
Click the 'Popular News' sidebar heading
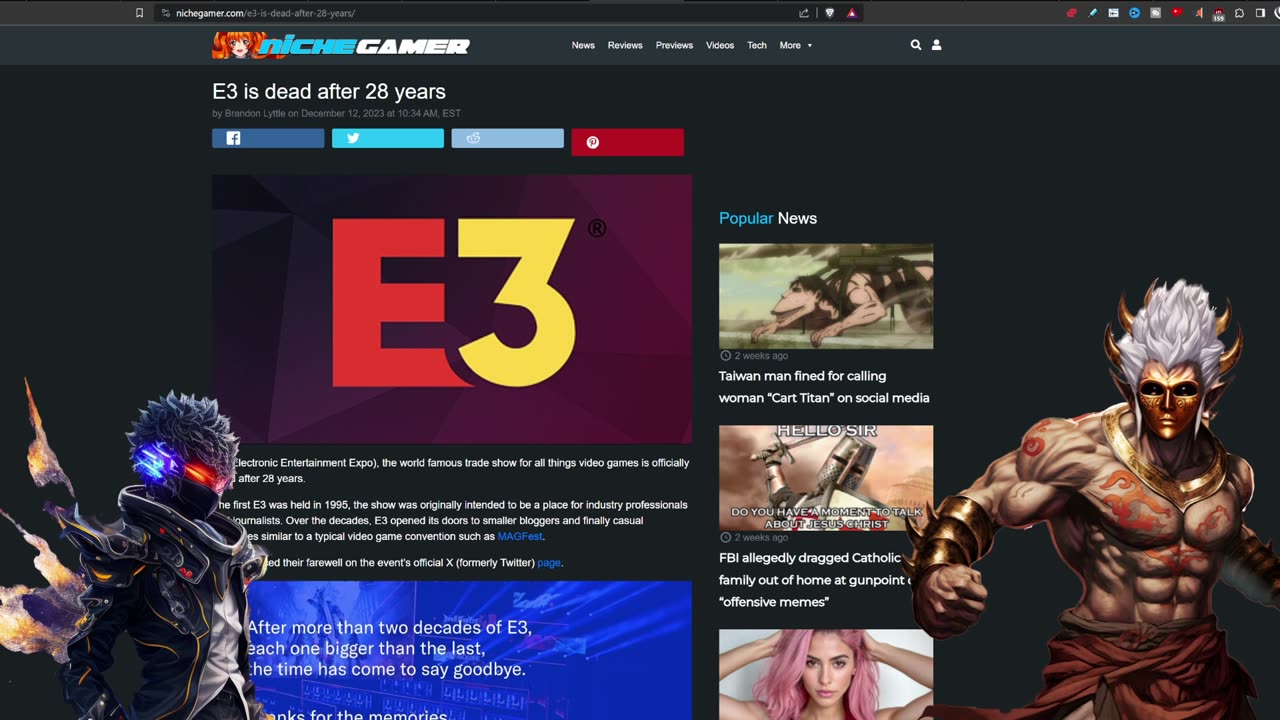click(x=768, y=218)
